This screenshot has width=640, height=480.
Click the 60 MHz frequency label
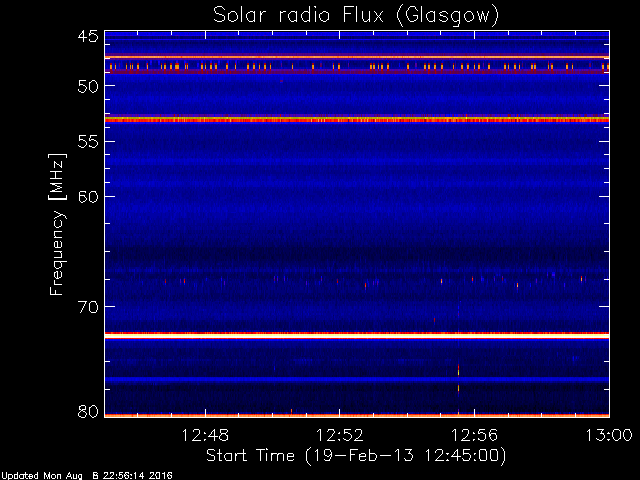[88, 197]
